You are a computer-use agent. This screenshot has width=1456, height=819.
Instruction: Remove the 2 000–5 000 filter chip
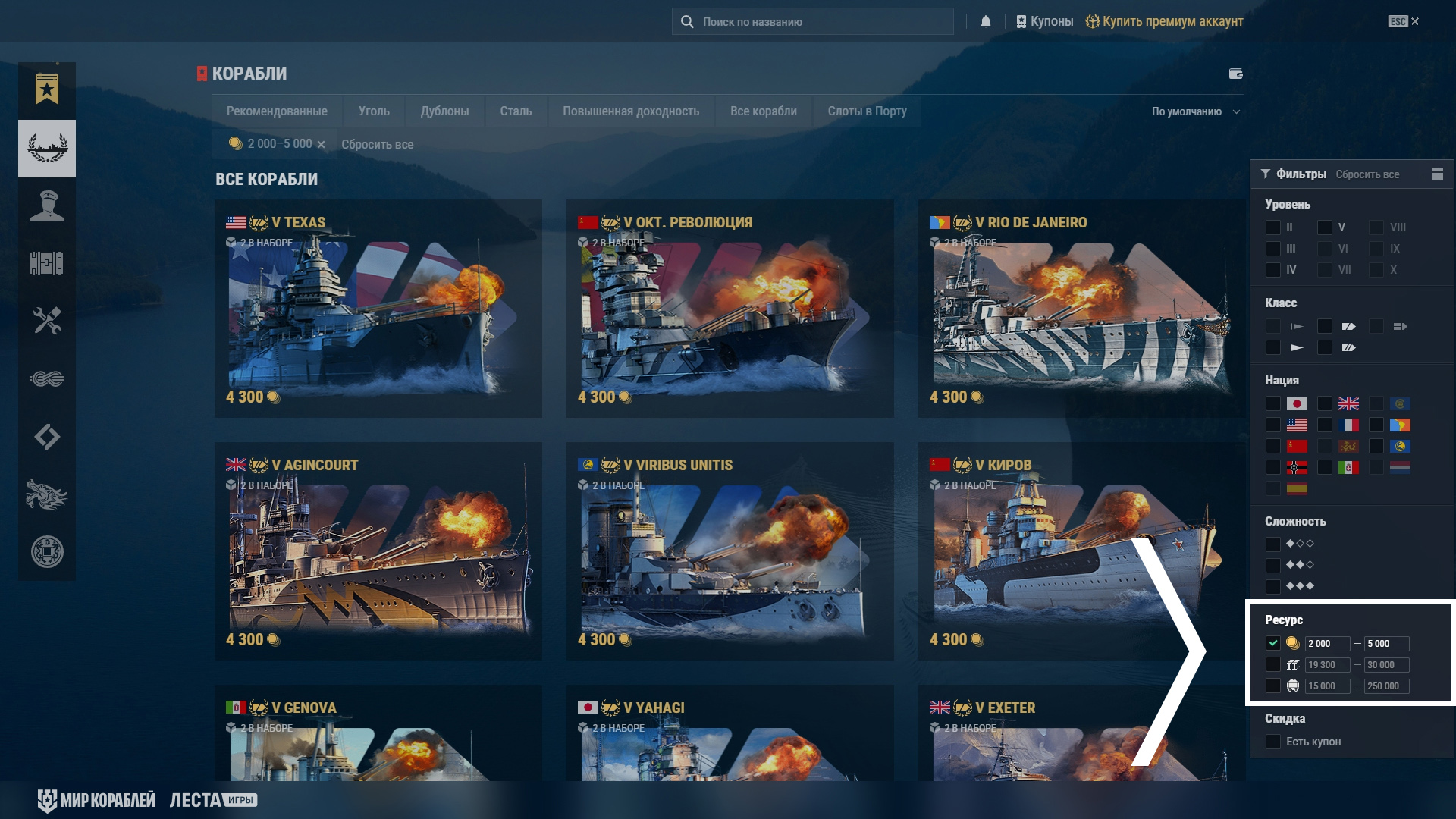pyautogui.click(x=321, y=144)
